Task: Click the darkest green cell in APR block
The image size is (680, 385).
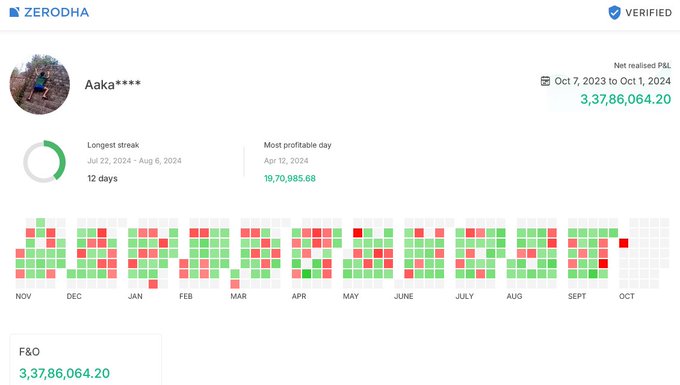Action: pos(307,274)
